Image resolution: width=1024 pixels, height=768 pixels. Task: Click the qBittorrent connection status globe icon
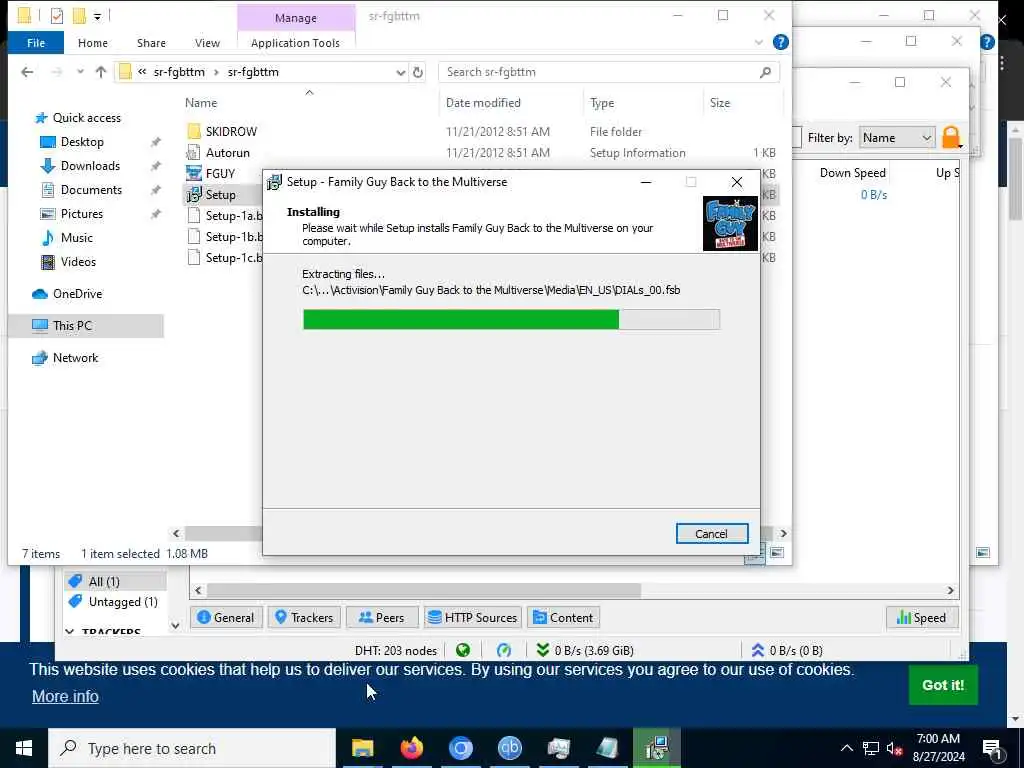[463, 650]
